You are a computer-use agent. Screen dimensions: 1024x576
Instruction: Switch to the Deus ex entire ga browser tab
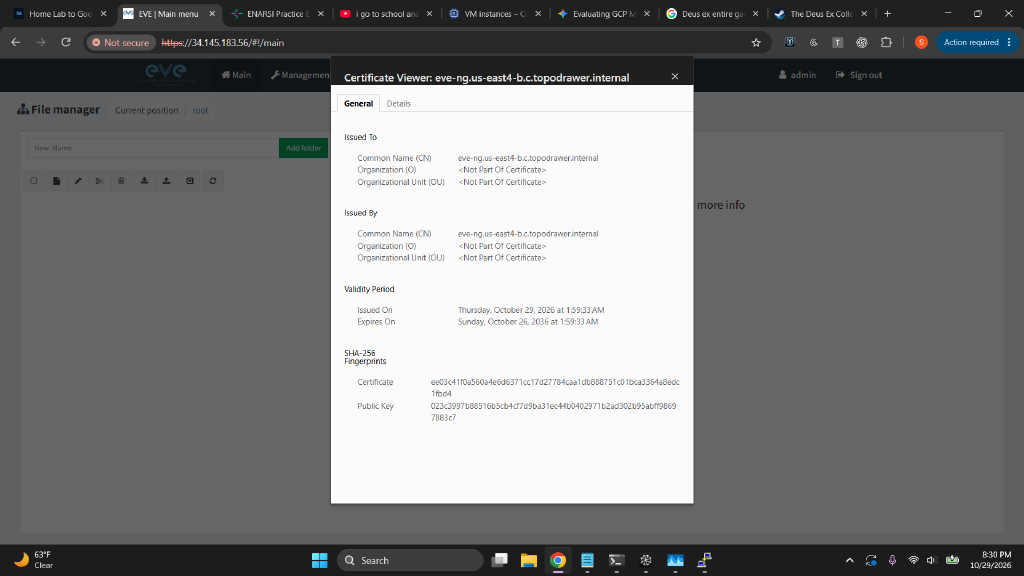coord(712,14)
